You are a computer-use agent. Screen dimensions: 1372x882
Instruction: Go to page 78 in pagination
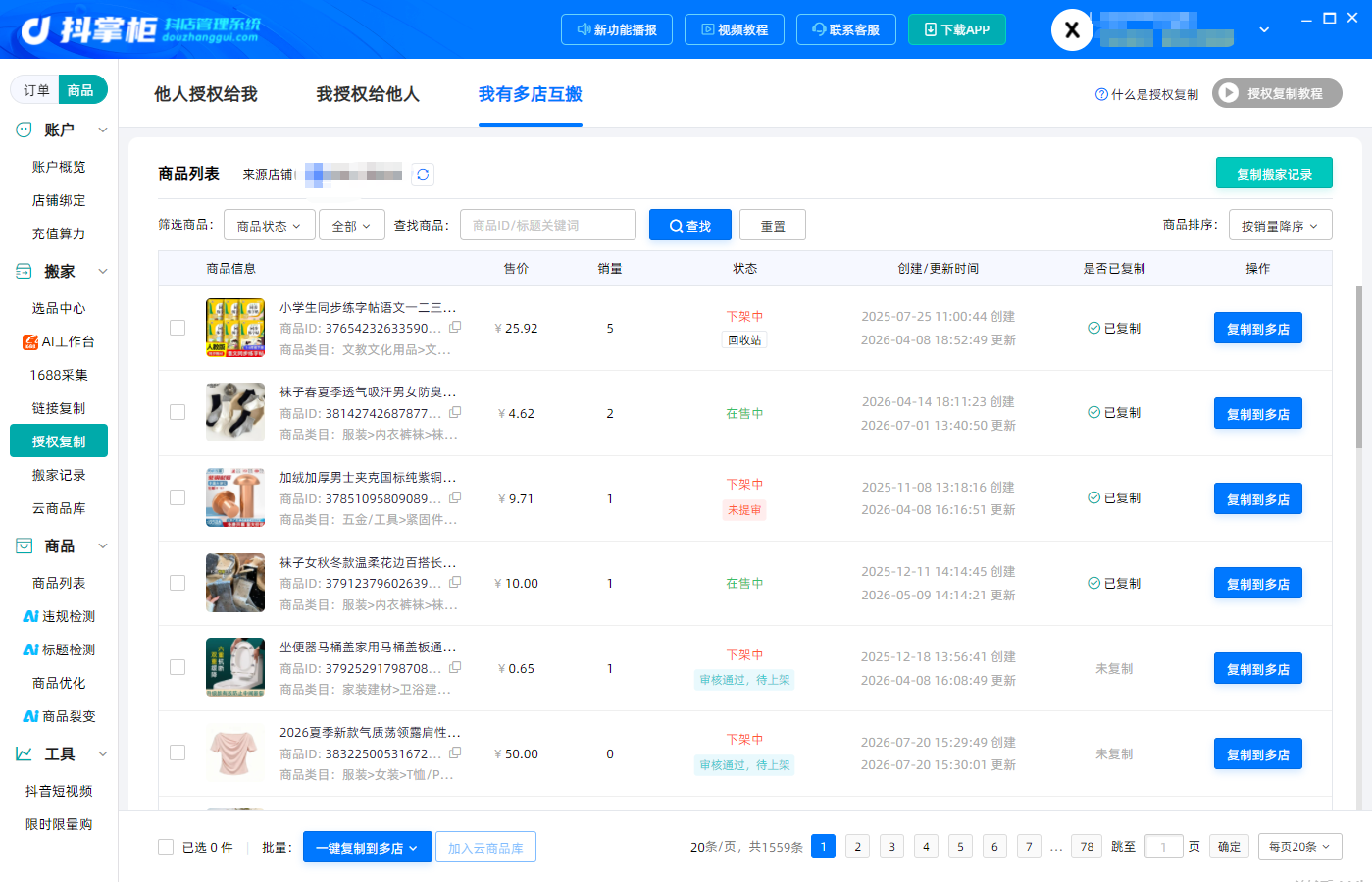(1087, 847)
